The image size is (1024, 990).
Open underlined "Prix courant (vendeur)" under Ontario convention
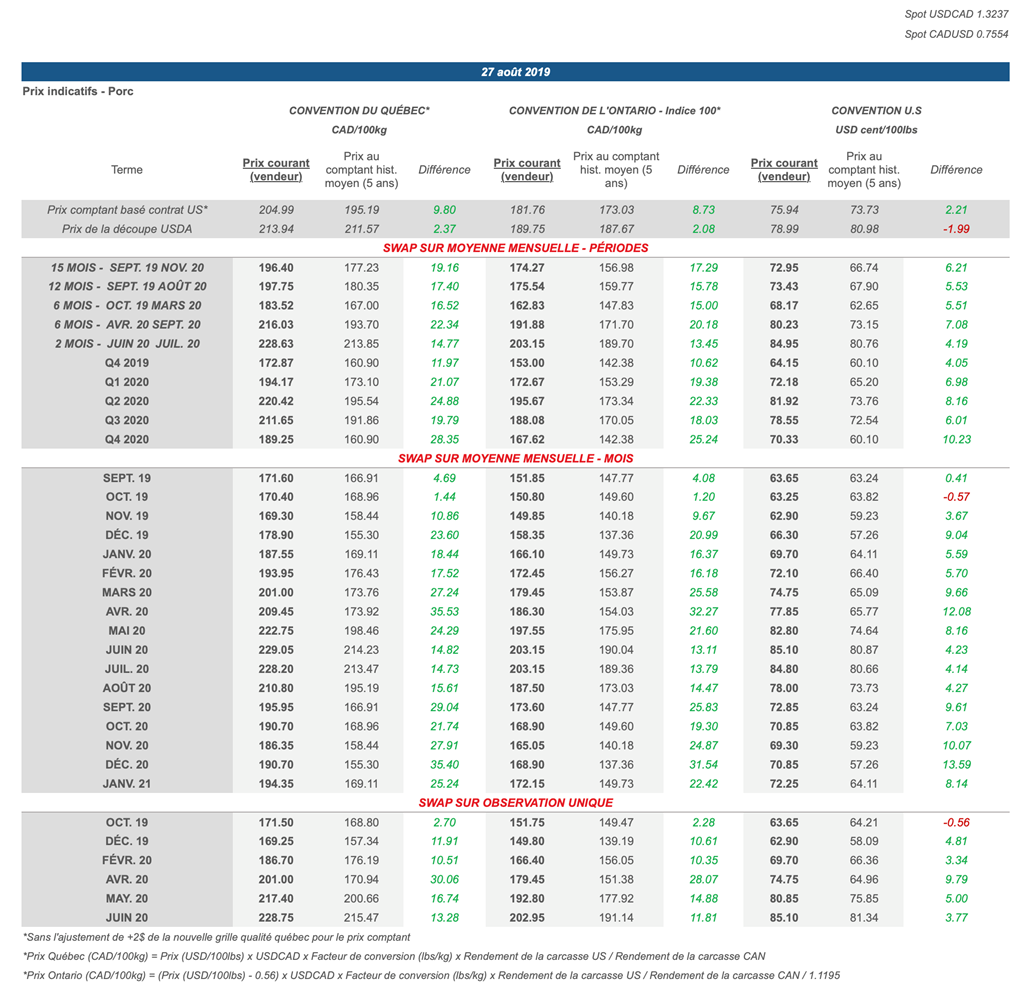point(527,170)
